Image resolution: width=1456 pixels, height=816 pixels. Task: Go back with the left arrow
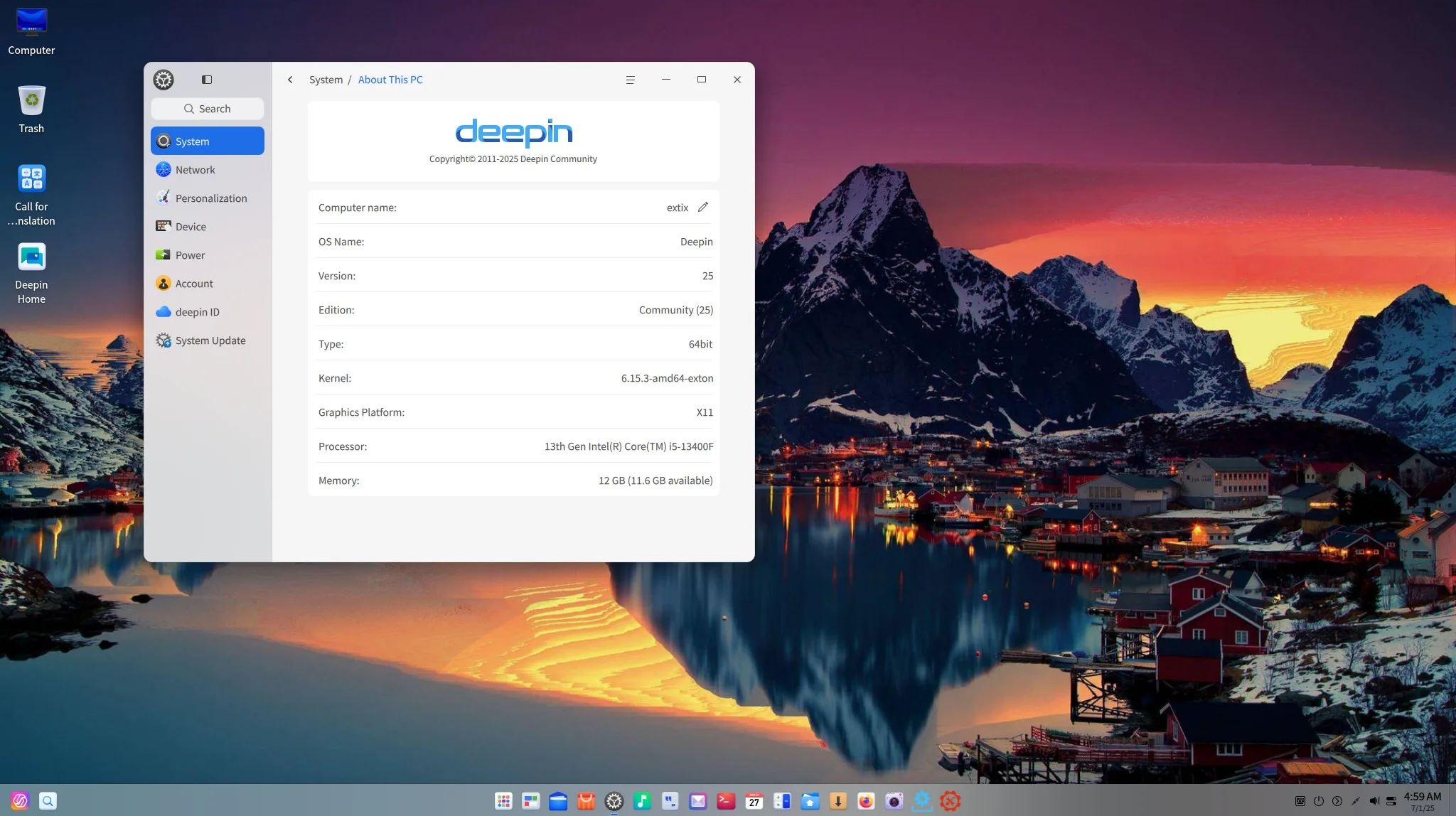(x=290, y=80)
